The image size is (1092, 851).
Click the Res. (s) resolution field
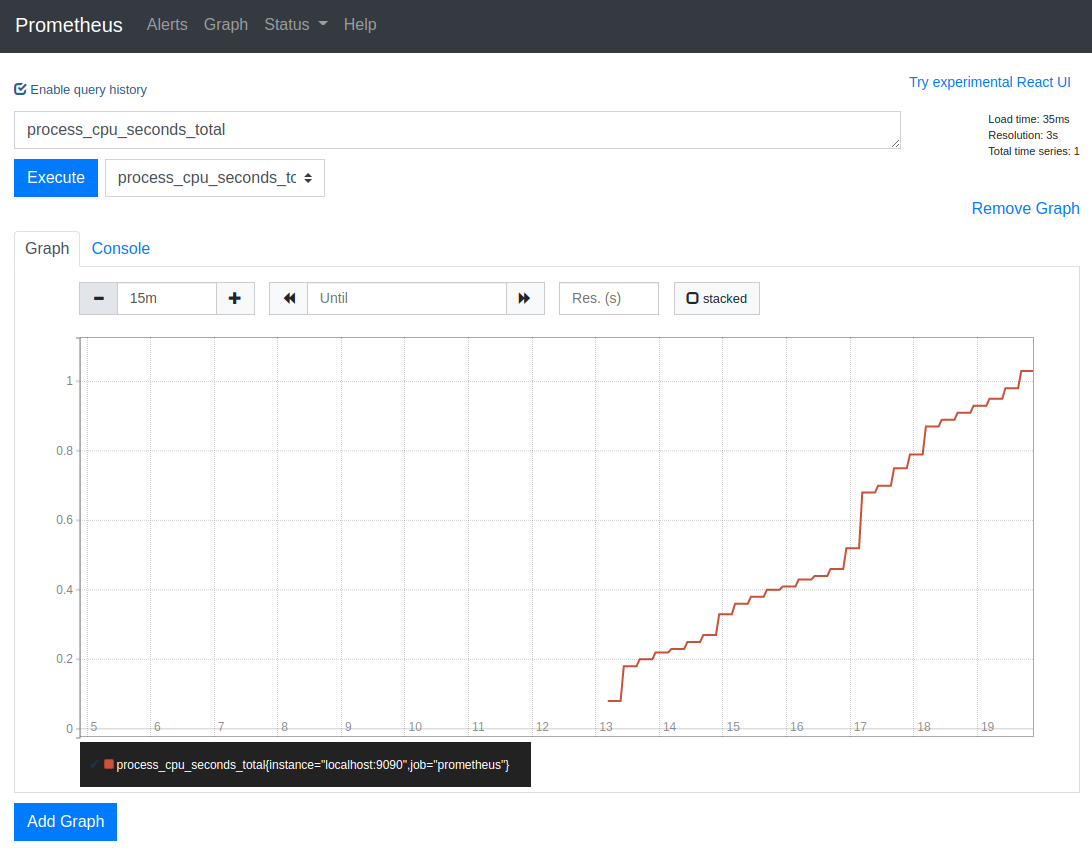pyautogui.click(x=609, y=298)
